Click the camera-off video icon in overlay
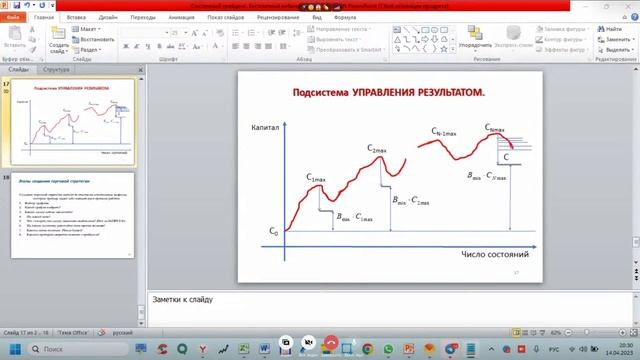 tap(308, 342)
